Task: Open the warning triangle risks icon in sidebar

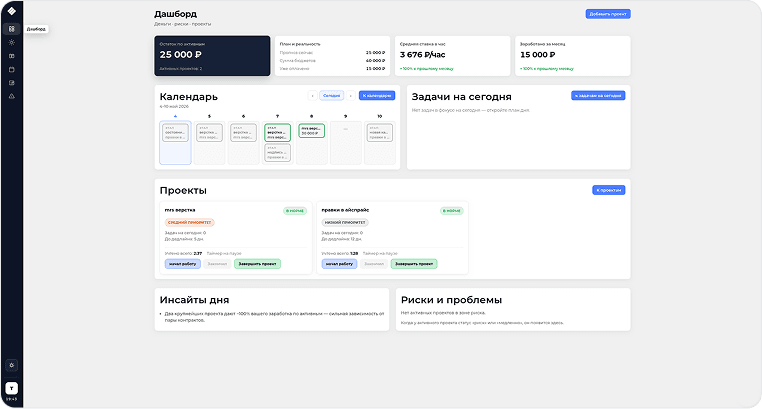Action: 12,96
